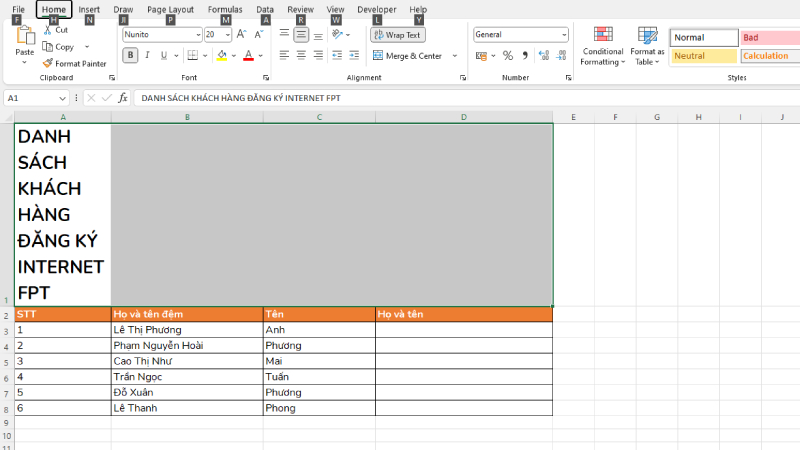
Task: Switch to the Page Layout tab
Action: [170, 10]
